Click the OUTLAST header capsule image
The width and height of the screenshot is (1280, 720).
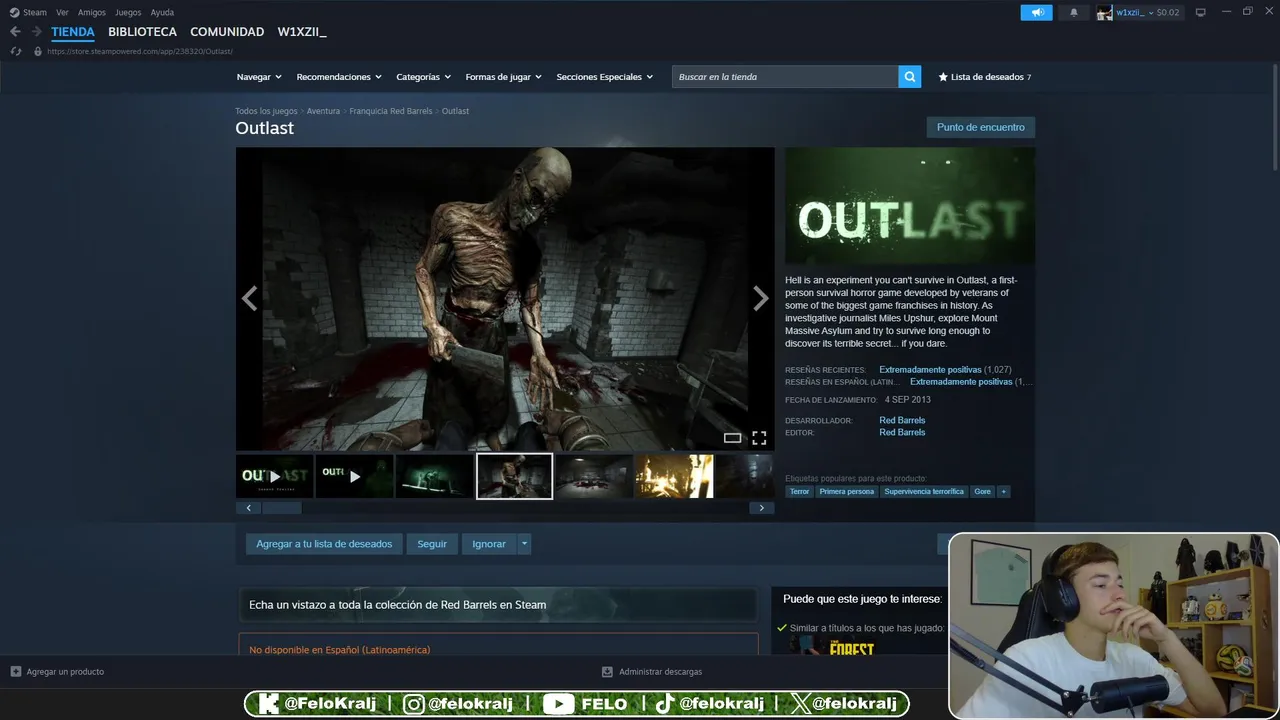[910, 206]
